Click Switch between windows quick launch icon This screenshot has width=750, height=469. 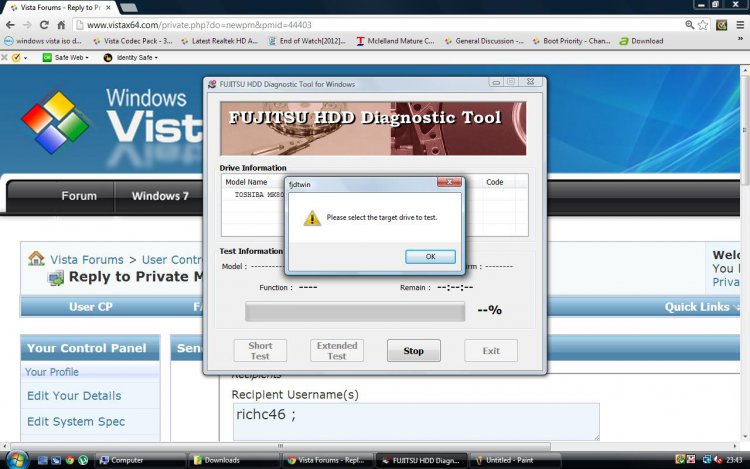[56, 460]
